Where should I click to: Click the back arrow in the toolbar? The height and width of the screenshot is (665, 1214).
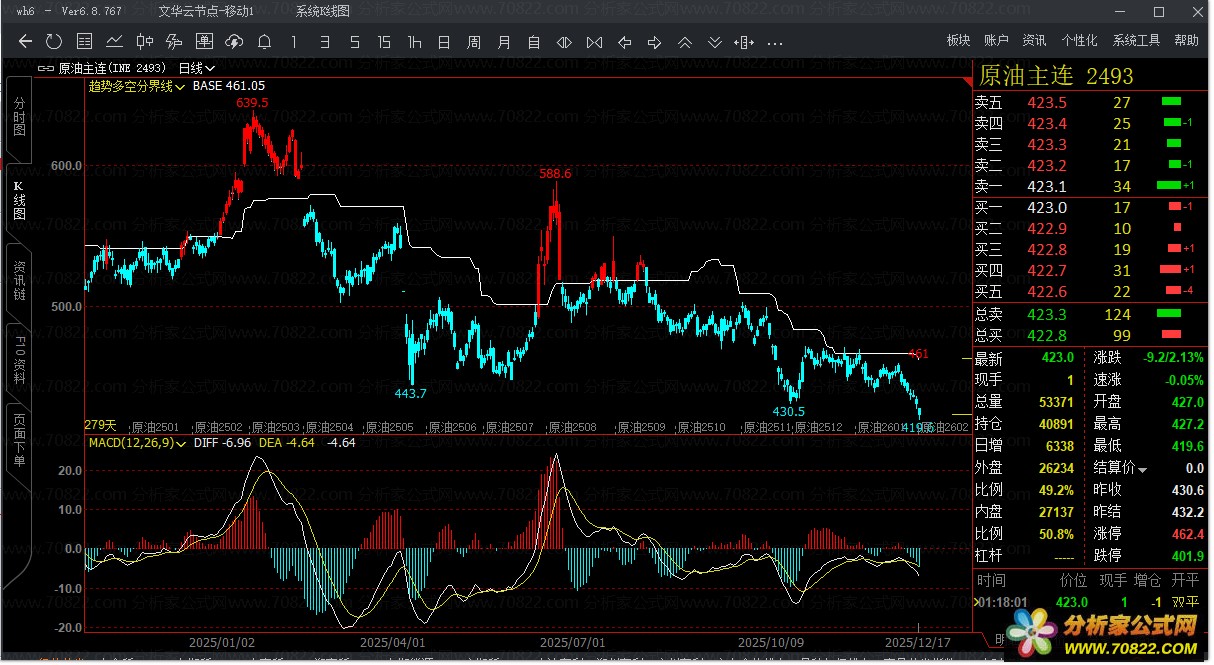(26, 42)
